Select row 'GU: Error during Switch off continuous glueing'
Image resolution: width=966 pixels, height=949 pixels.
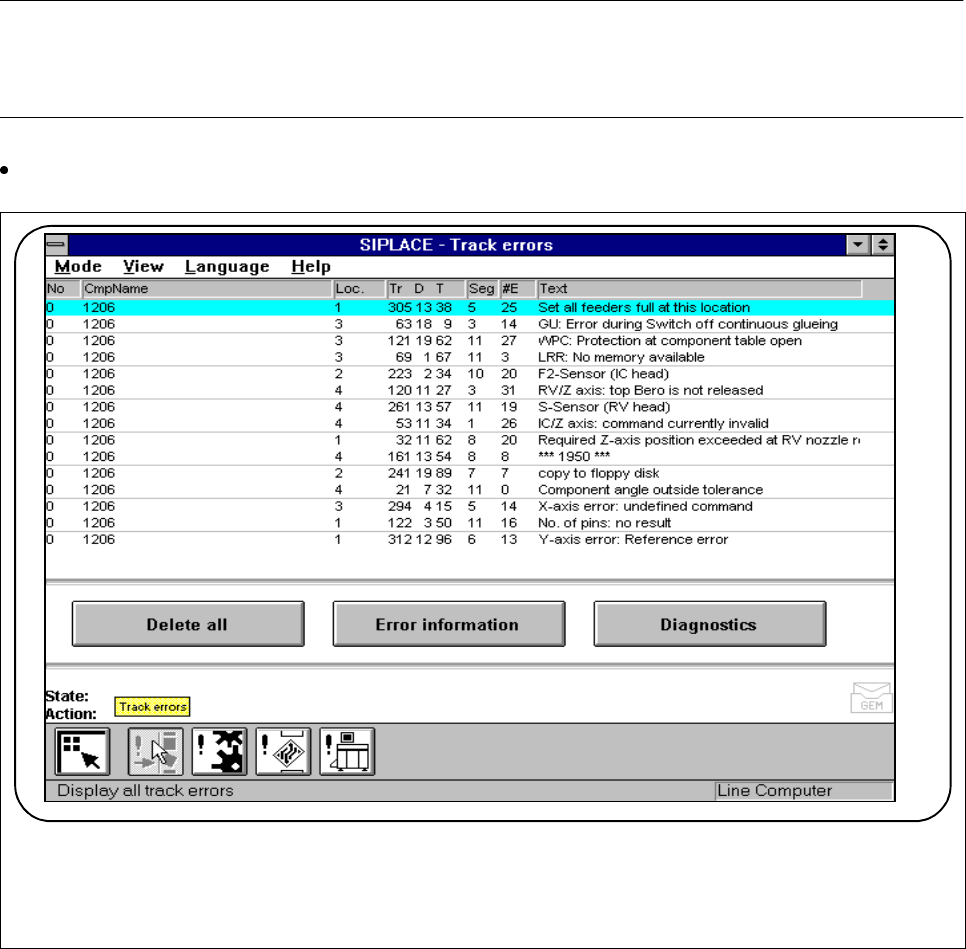tap(469, 324)
